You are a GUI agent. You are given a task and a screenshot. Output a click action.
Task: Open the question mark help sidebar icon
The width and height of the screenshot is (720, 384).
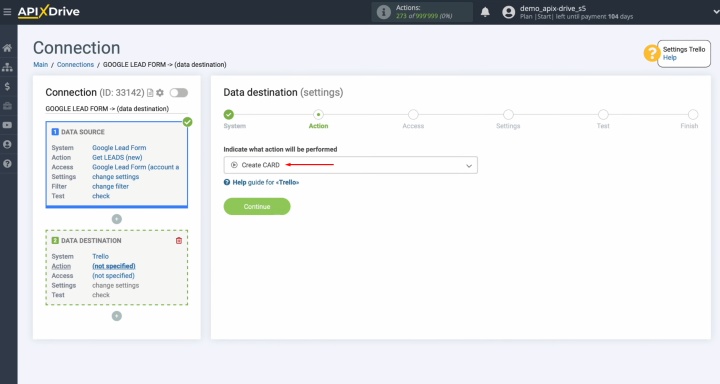click(7, 164)
